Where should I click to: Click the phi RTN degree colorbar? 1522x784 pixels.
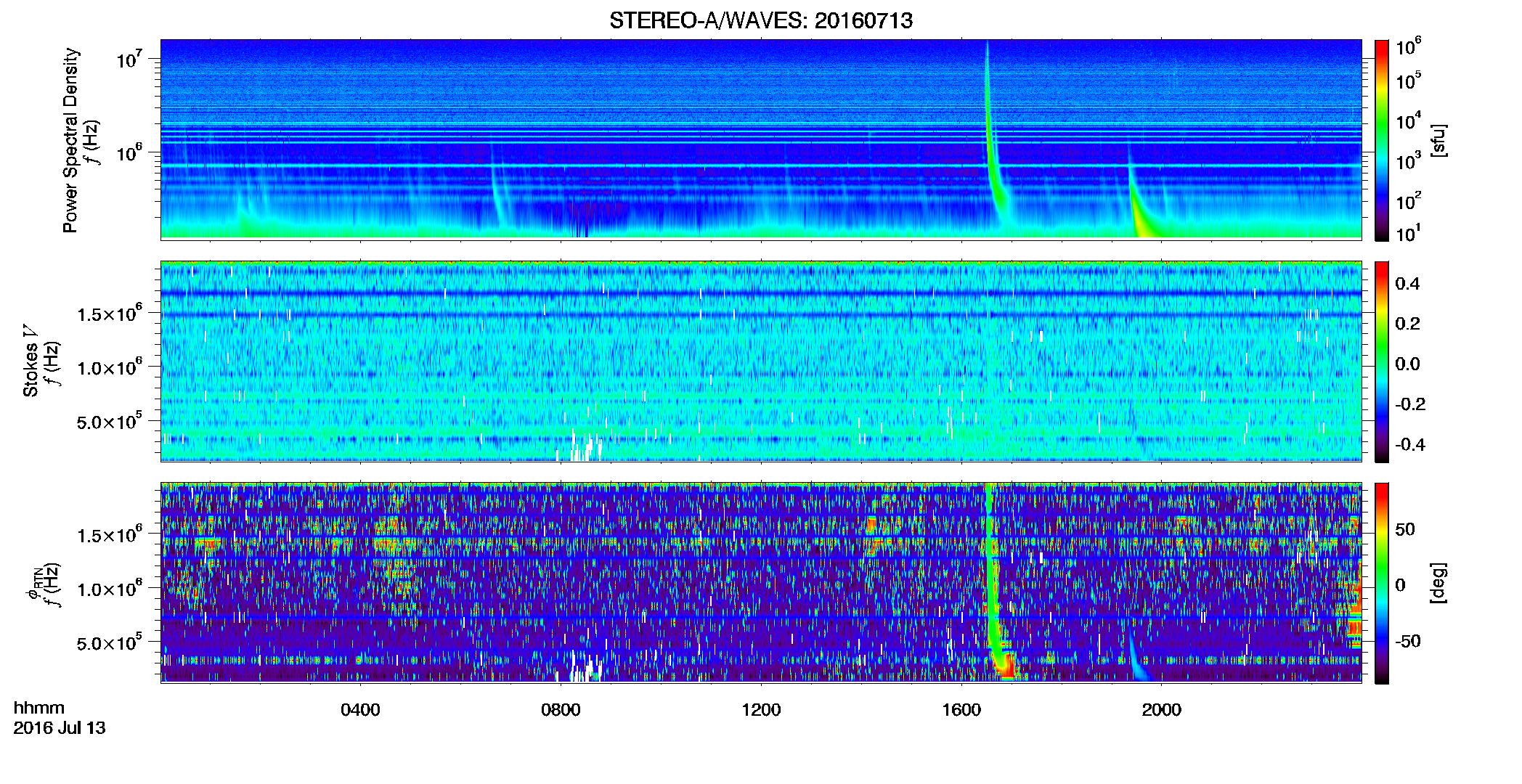coord(1382,583)
